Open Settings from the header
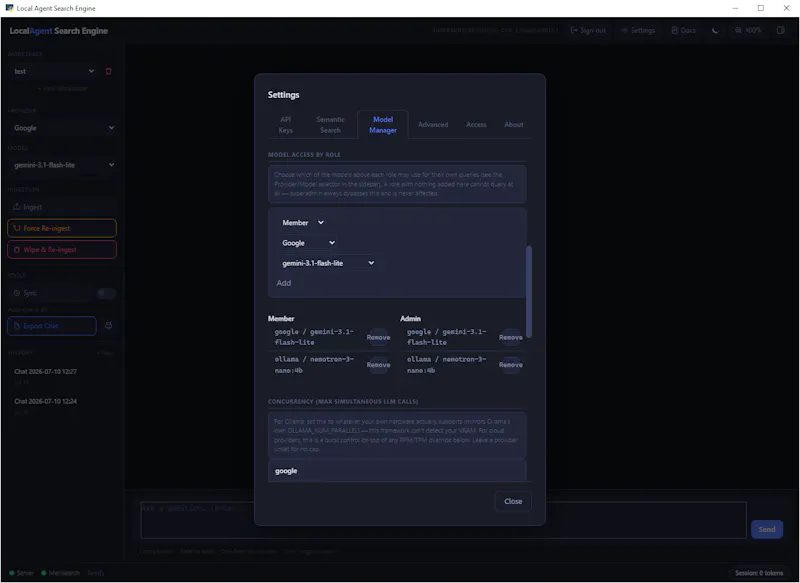This screenshot has width=800, height=583. coord(638,31)
